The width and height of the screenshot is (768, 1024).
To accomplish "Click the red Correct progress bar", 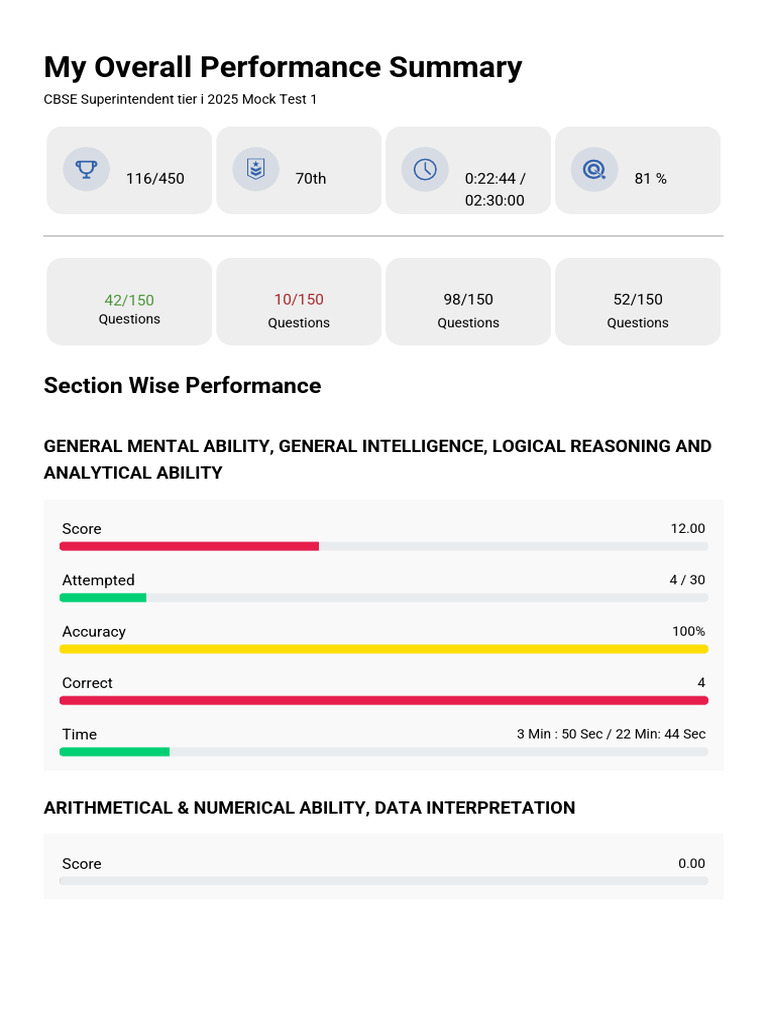I will pos(384,701).
